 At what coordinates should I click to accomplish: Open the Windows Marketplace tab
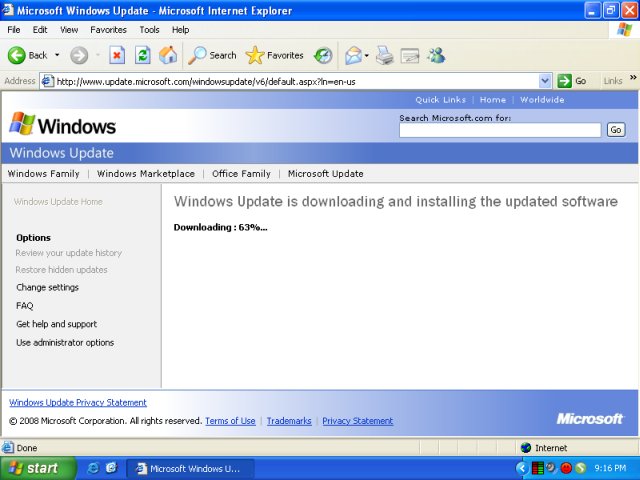click(x=146, y=173)
